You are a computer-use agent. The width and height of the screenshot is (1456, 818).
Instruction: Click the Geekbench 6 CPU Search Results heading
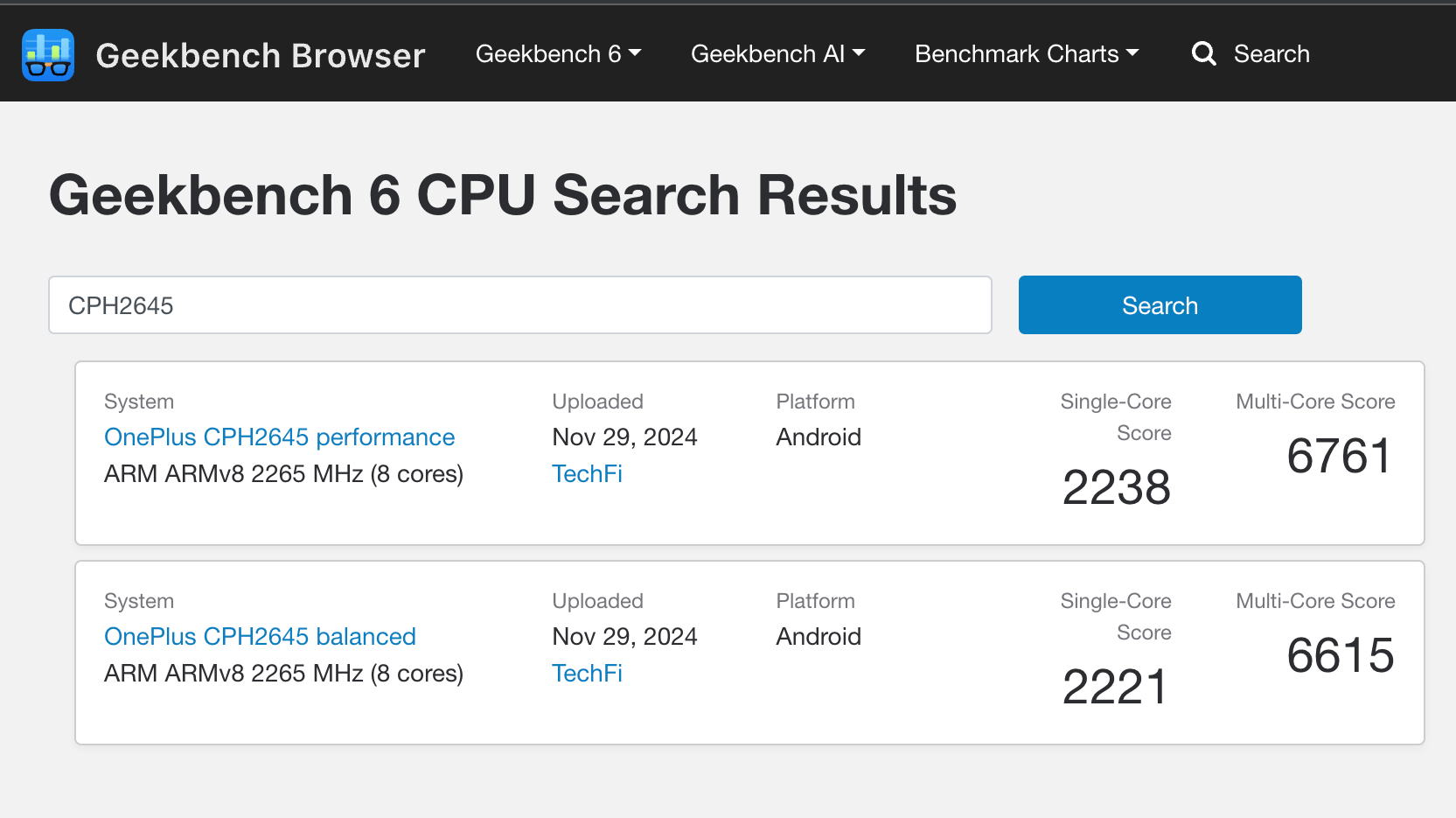[x=503, y=194]
